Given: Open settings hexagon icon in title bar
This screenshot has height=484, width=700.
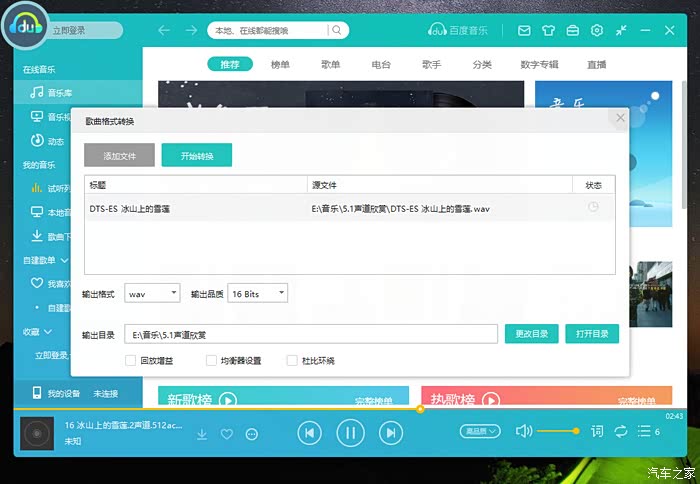Looking at the screenshot, I should (x=597, y=31).
